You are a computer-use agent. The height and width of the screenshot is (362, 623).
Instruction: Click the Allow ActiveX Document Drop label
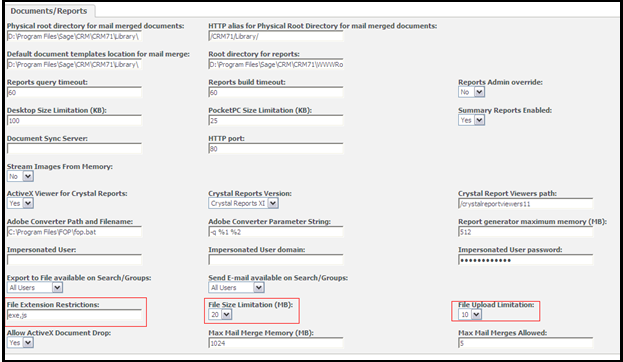59,333
